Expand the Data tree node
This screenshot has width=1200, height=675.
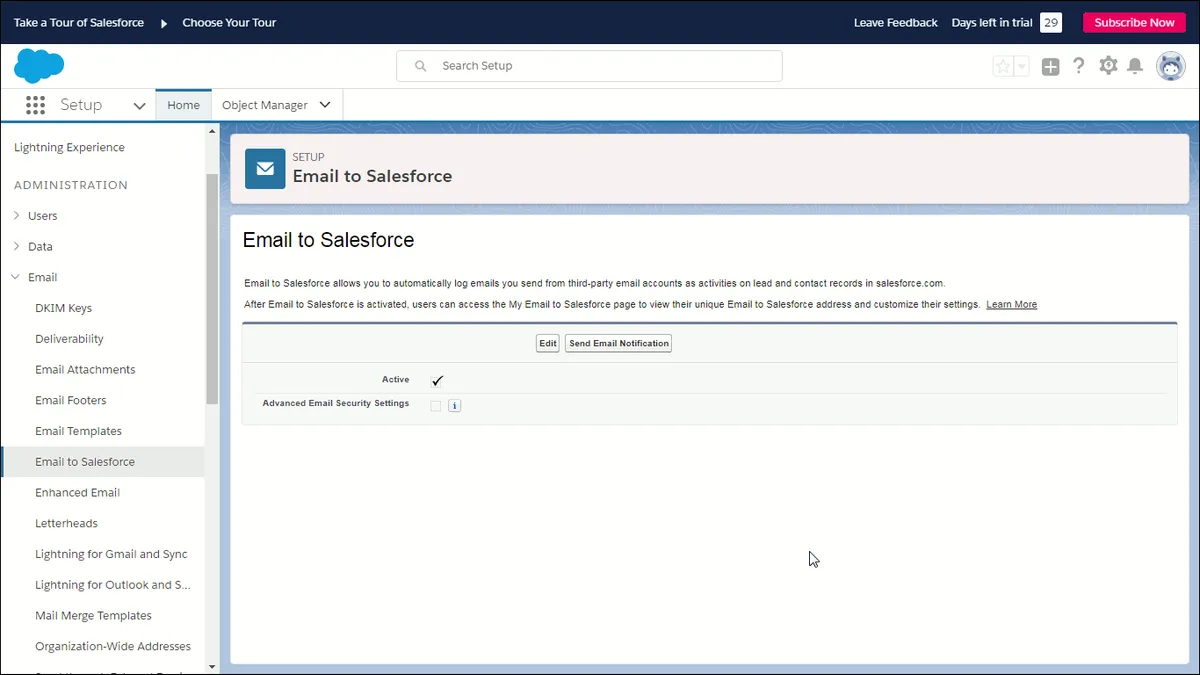tap(16, 247)
